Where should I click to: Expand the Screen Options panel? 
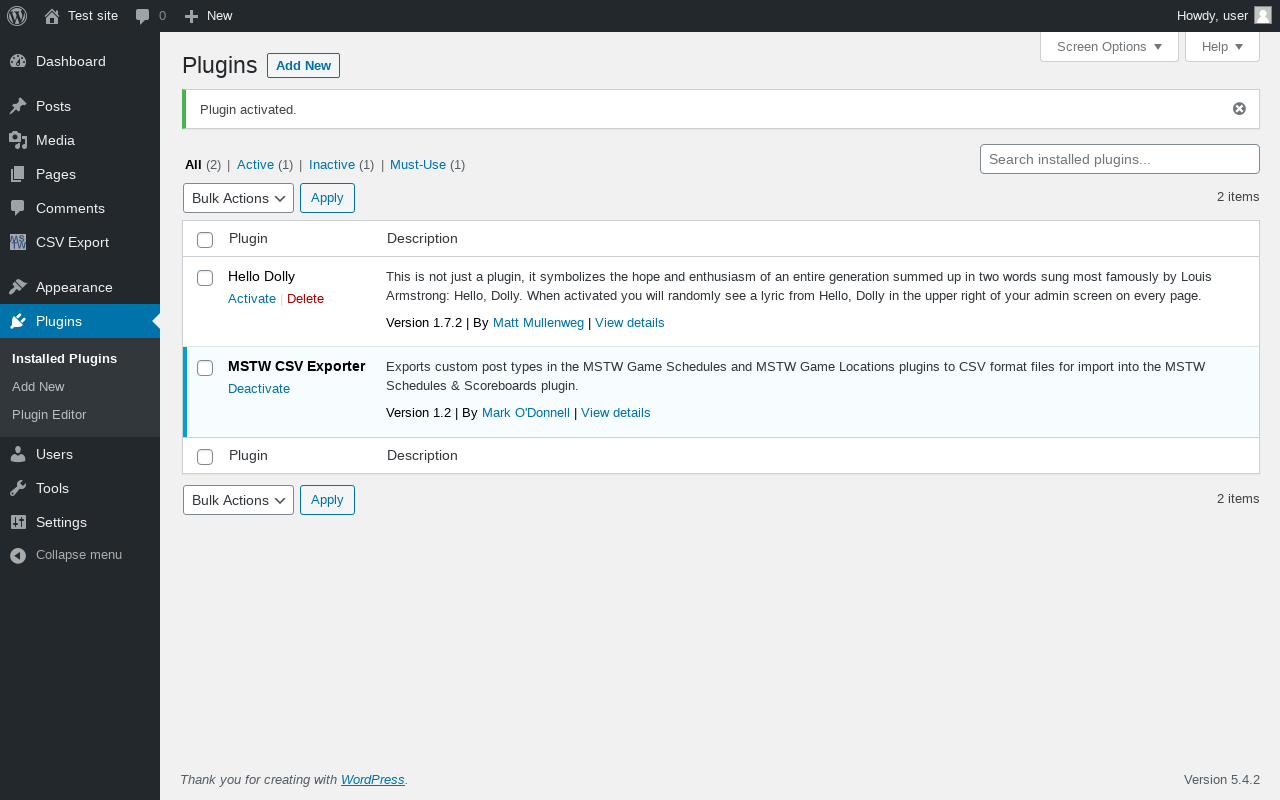[x=1109, y=47]
